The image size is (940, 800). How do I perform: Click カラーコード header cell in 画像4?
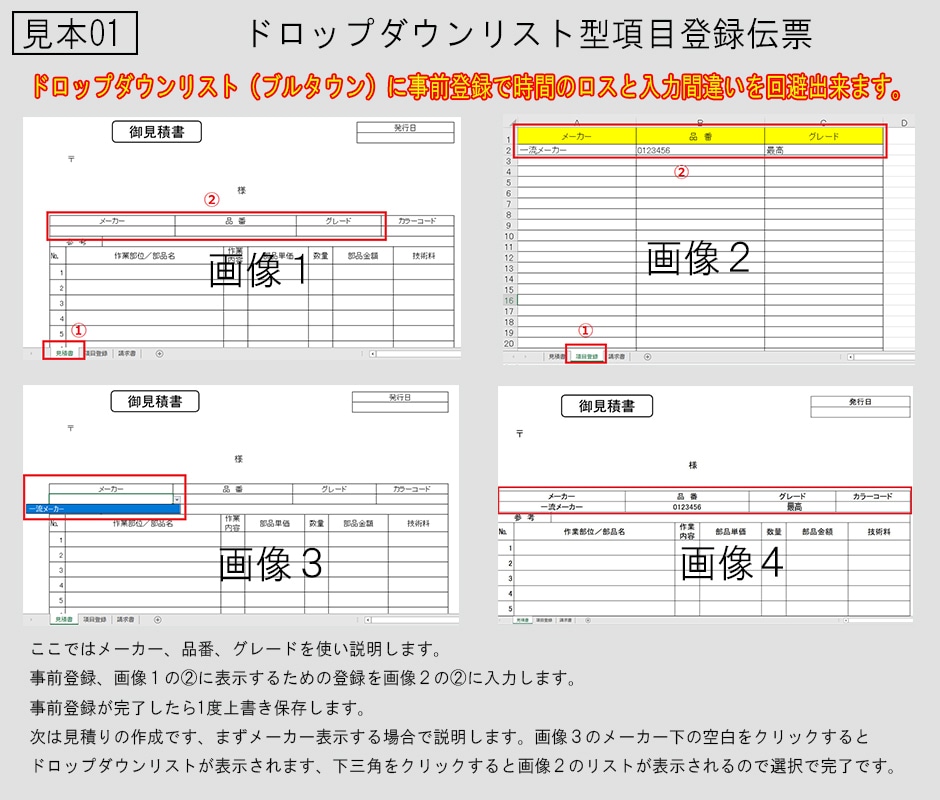click(873, 496)
